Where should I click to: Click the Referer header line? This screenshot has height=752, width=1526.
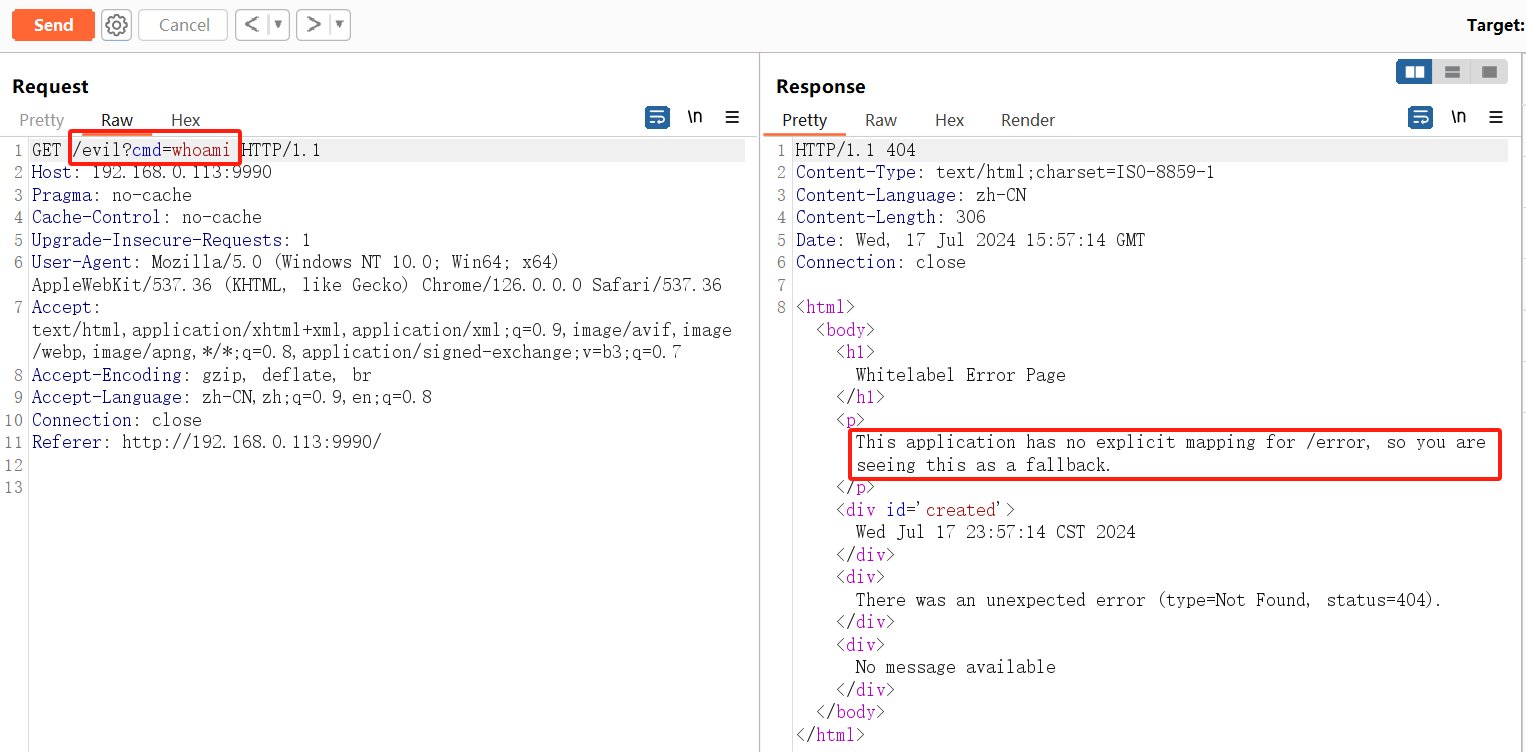pos(207,442)
